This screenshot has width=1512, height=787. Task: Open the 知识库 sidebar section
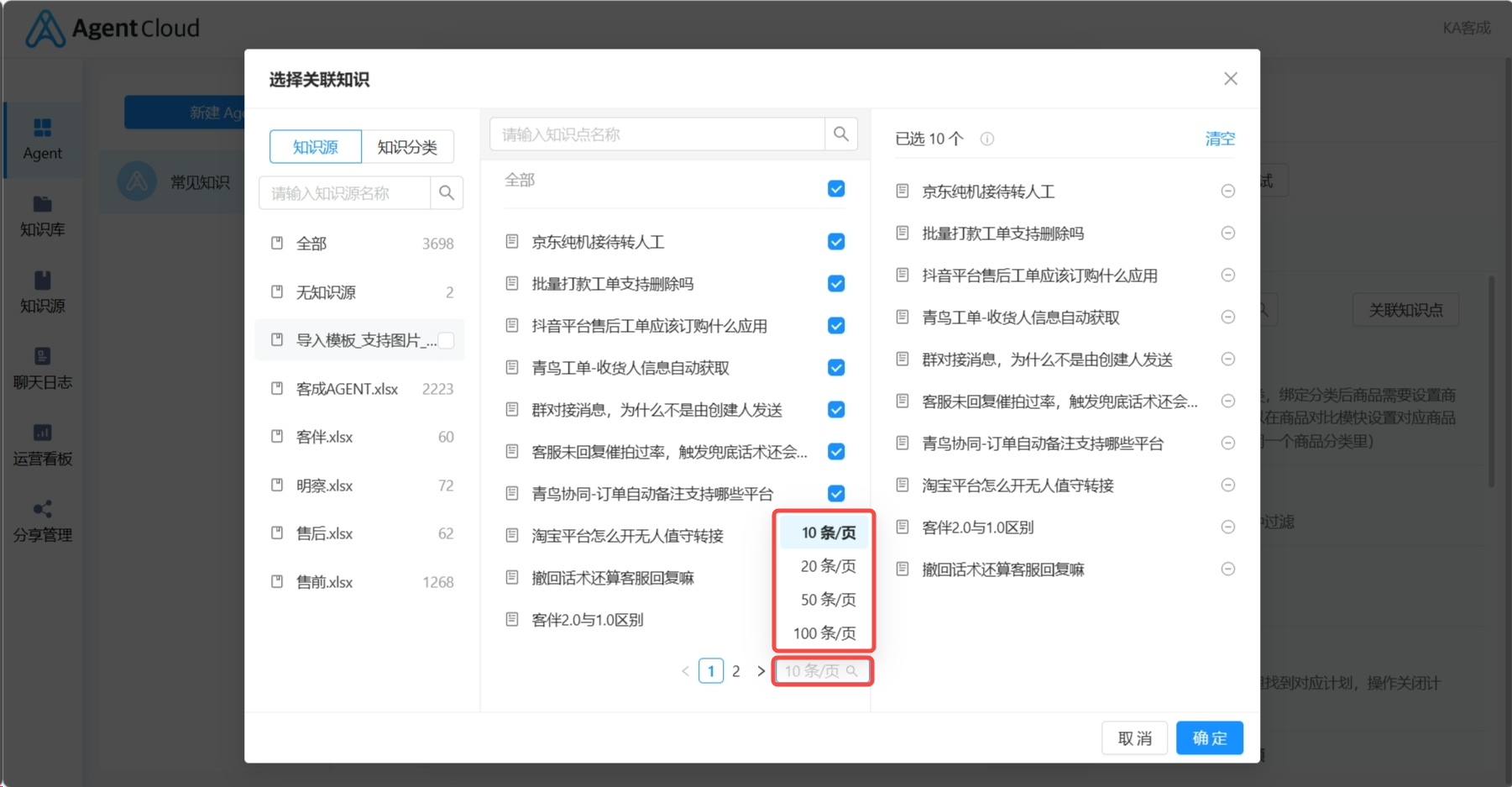(x=42, y=216)
